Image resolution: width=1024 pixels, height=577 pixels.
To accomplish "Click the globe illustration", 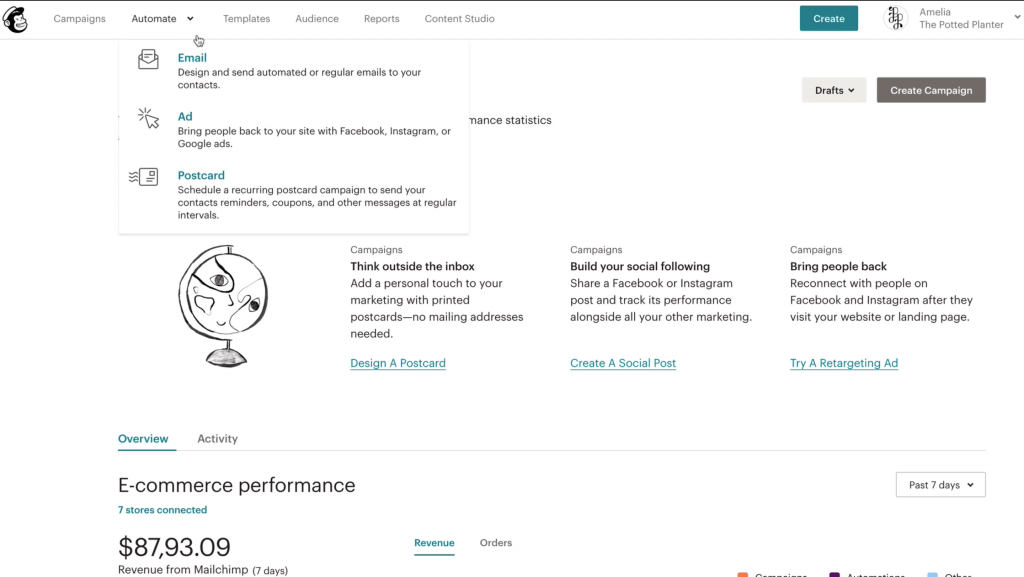I will pyautogui.click(x=223, y=306).
